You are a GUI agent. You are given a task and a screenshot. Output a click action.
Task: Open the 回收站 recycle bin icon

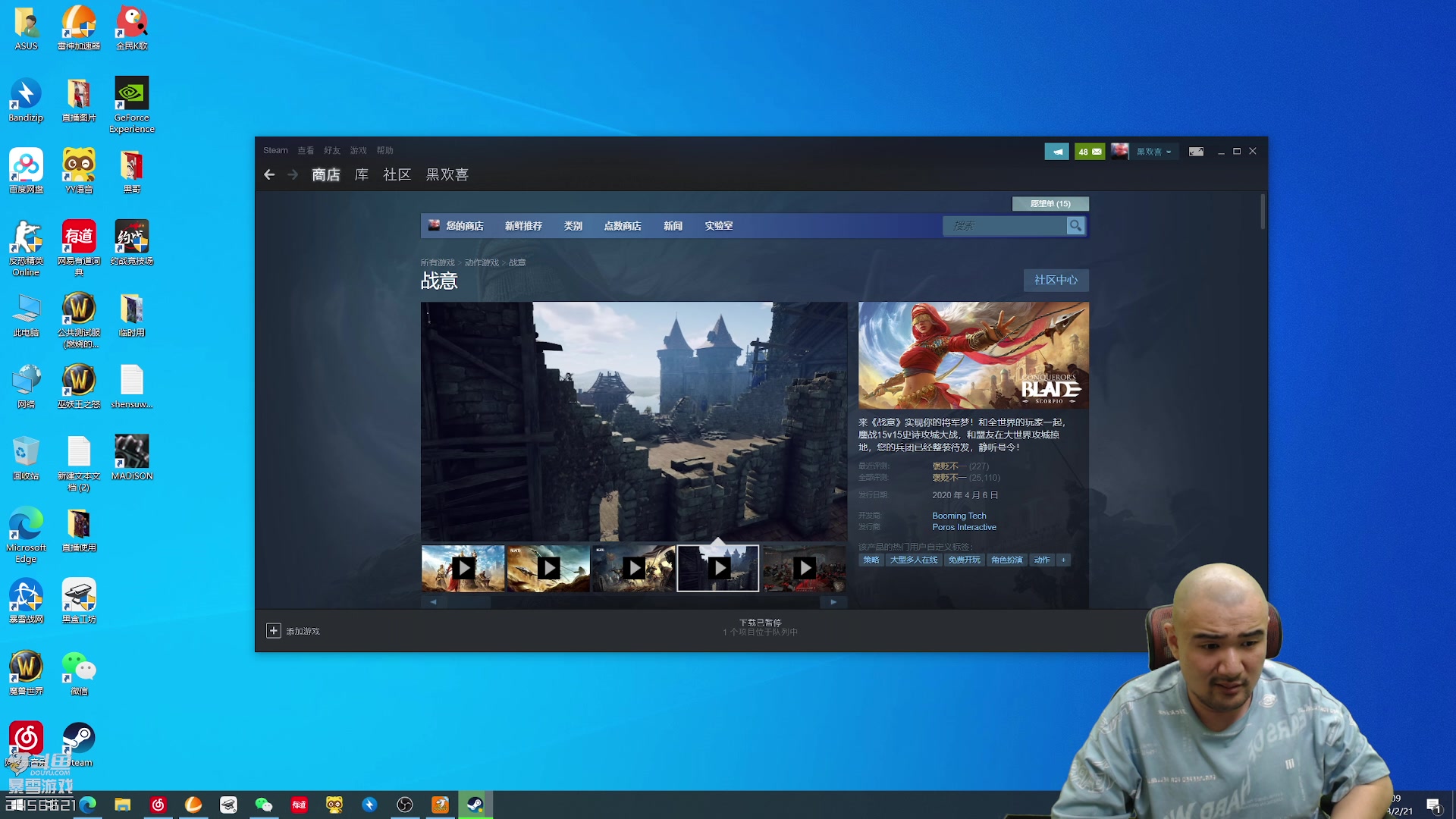click(26, 458)
